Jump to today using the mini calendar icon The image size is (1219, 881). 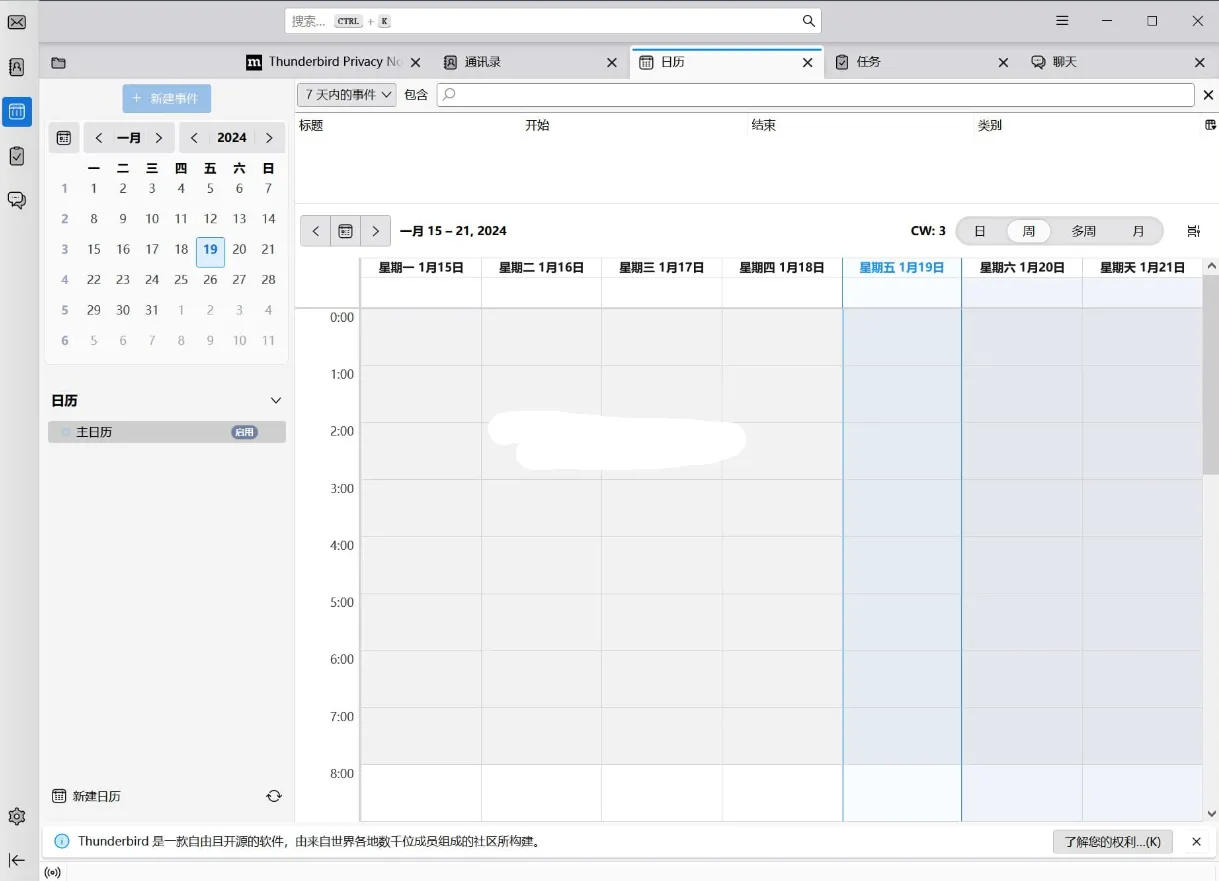pos(63,137)
